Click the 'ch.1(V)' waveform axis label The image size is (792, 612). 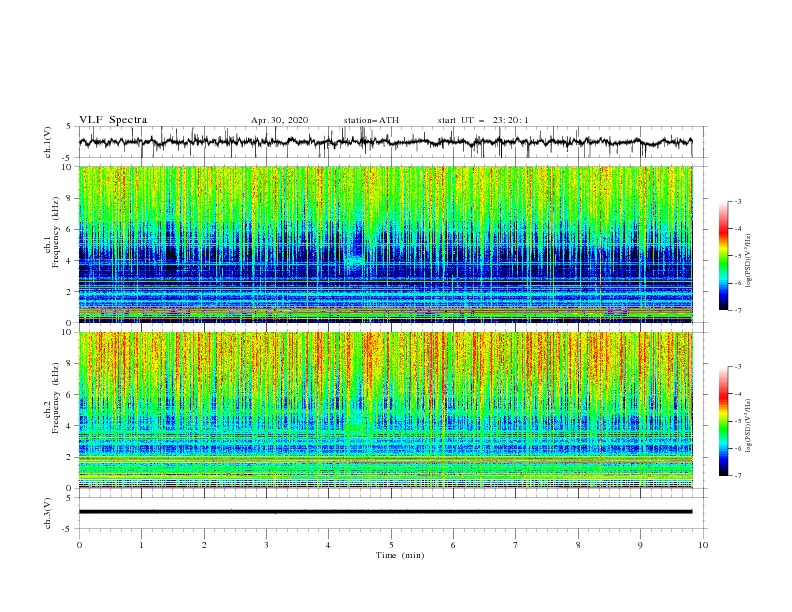(48, 142)
